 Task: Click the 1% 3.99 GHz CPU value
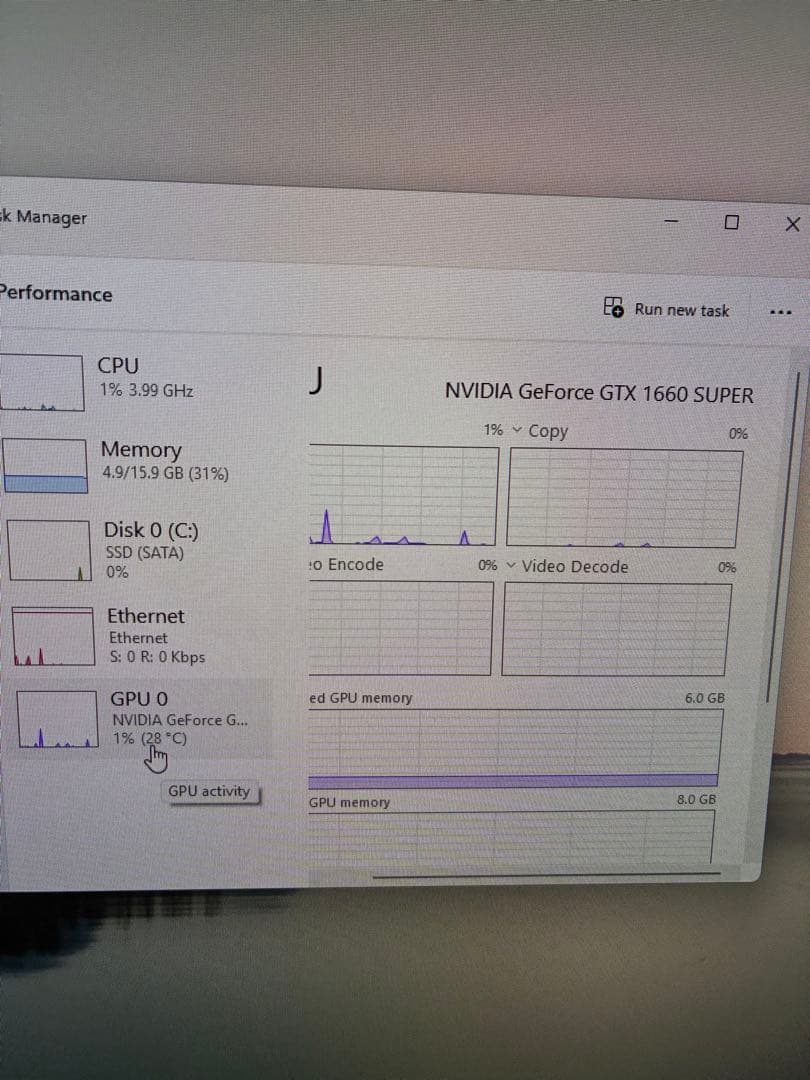tap(146, 390)
